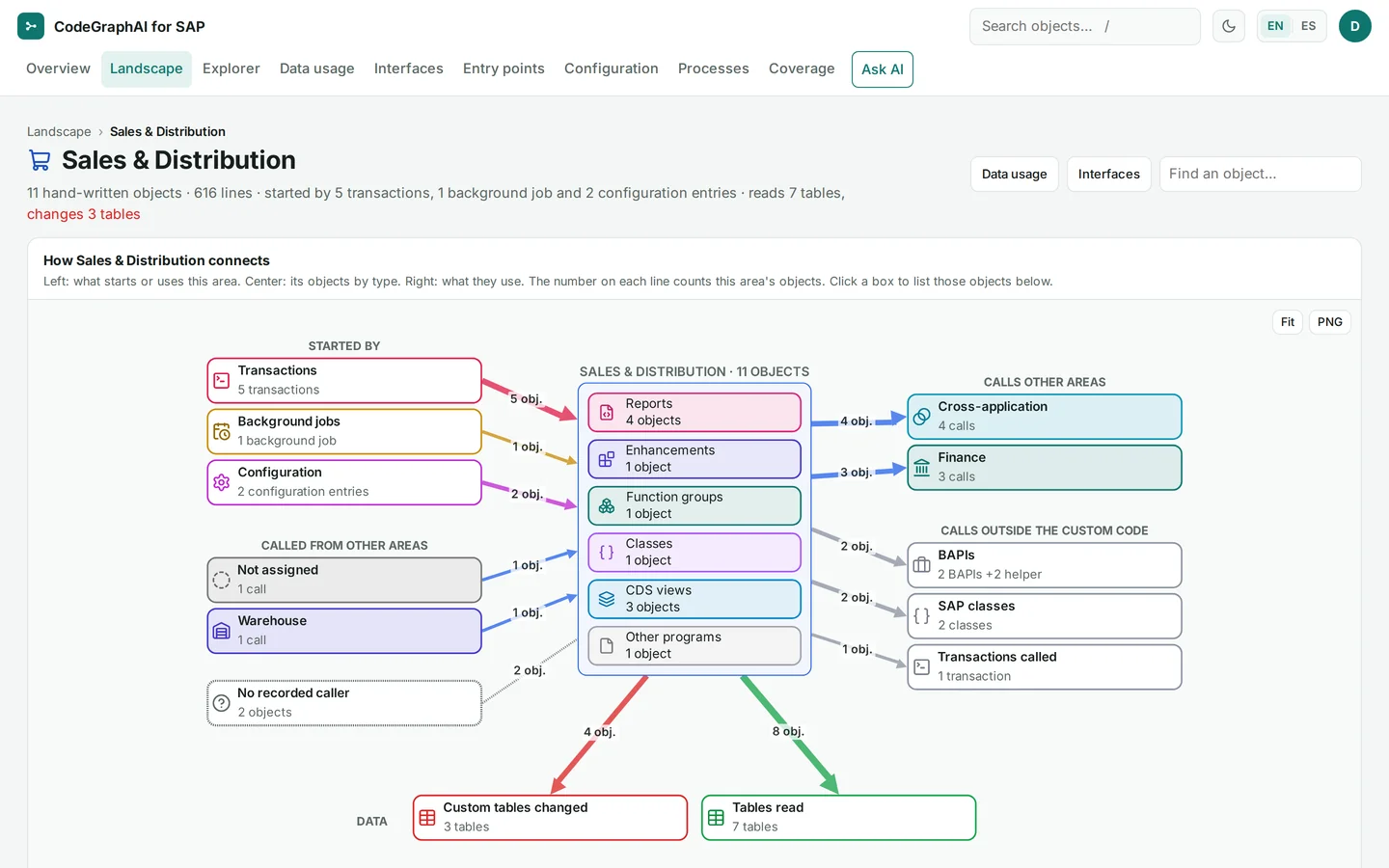This screenshot has width=1389, height=868.
Task: Switch language to EN
Action: [x=1275, y=26]
